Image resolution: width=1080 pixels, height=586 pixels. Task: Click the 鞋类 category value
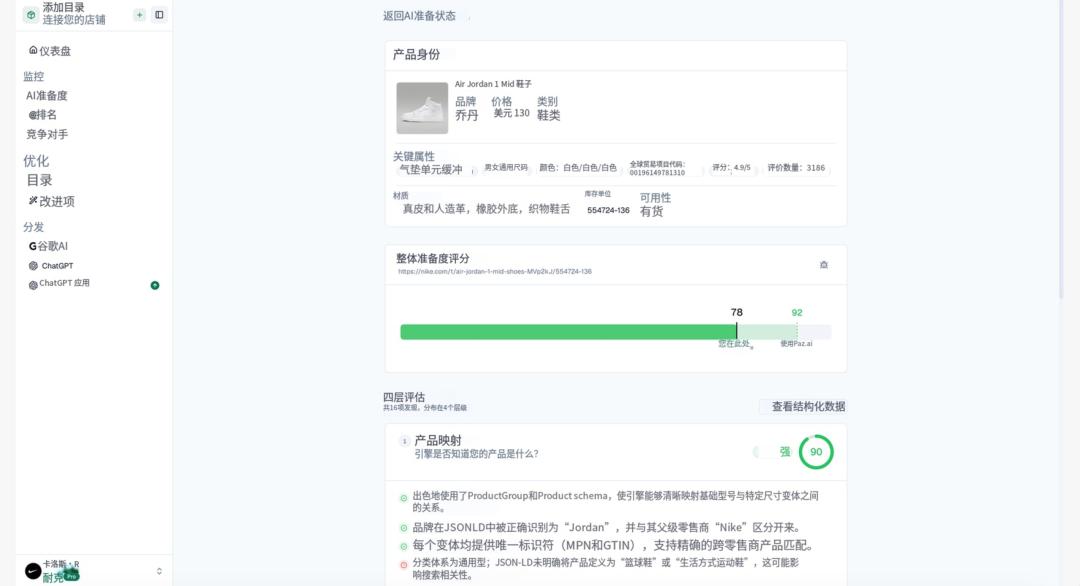click(x=548, y=115)
